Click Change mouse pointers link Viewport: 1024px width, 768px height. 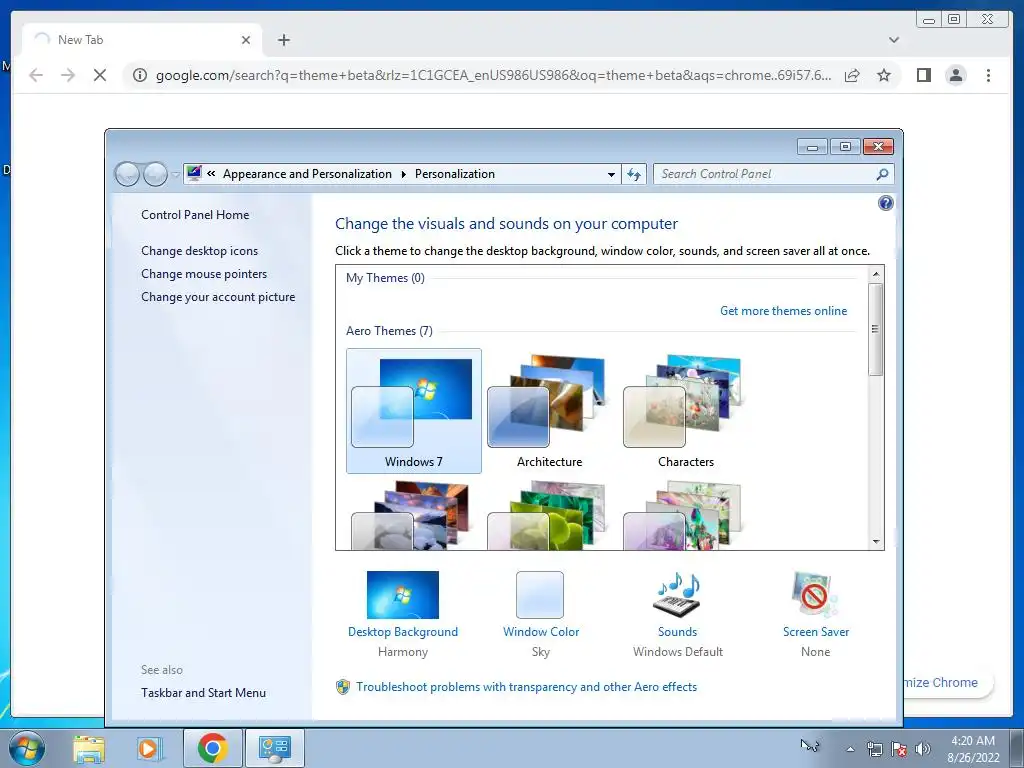(204, 274)
